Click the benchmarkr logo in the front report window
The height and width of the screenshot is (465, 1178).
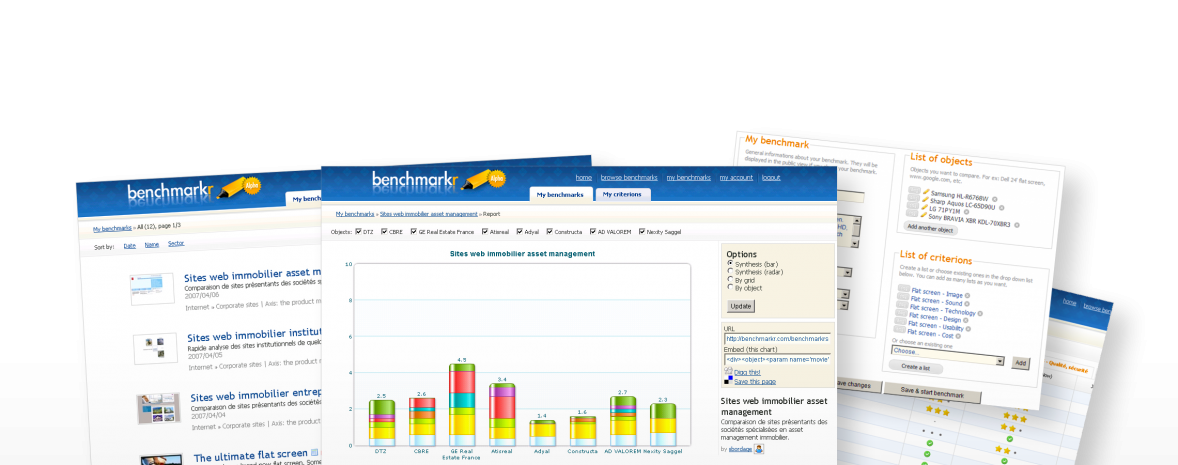click(x=438, y=182)
